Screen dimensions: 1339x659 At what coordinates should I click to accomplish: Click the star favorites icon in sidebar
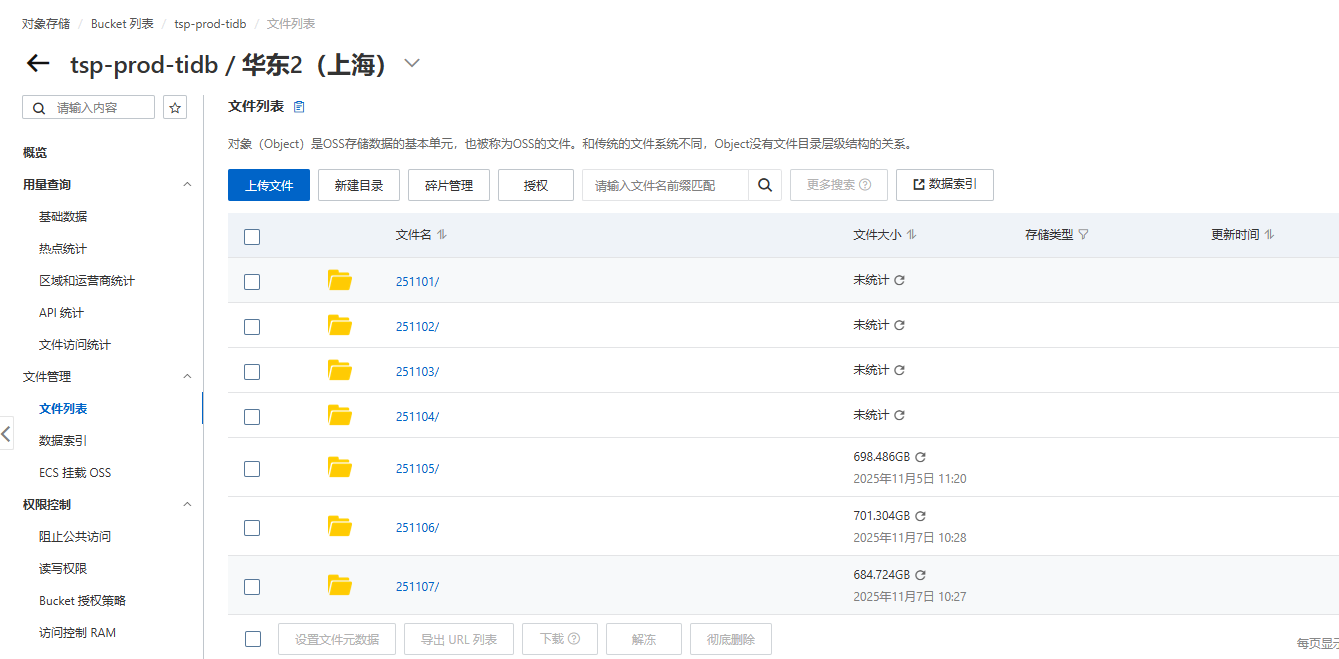[175, 108]
